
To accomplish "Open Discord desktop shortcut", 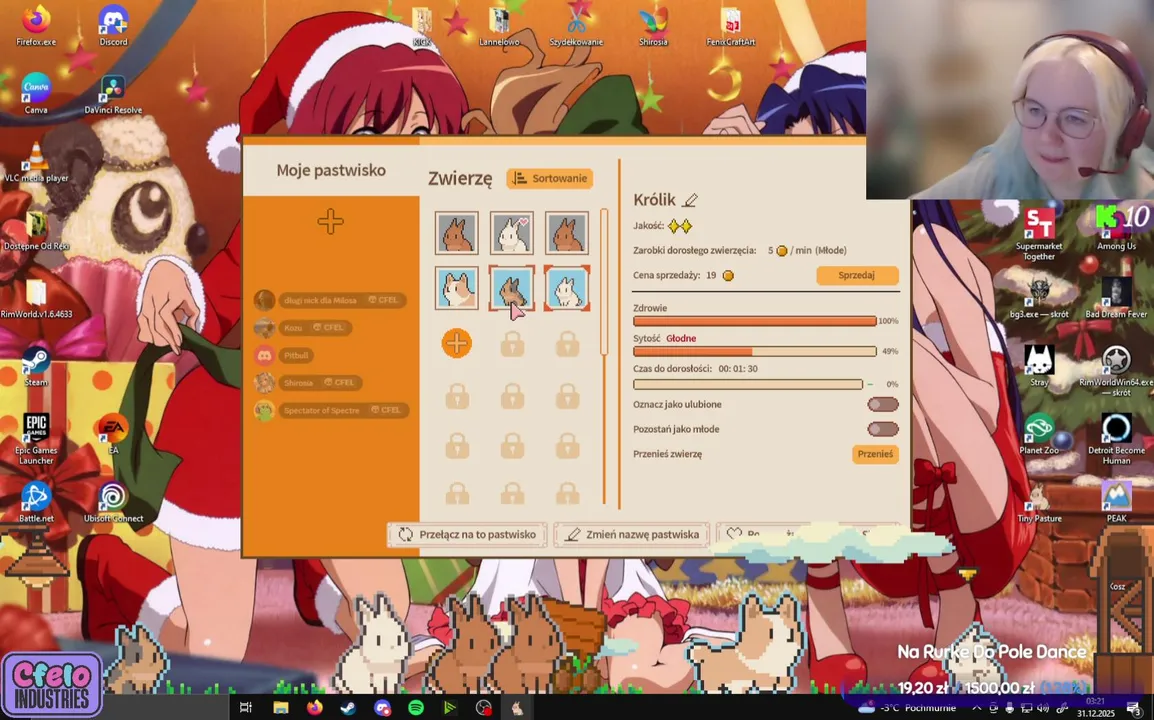I will (113, 26).
